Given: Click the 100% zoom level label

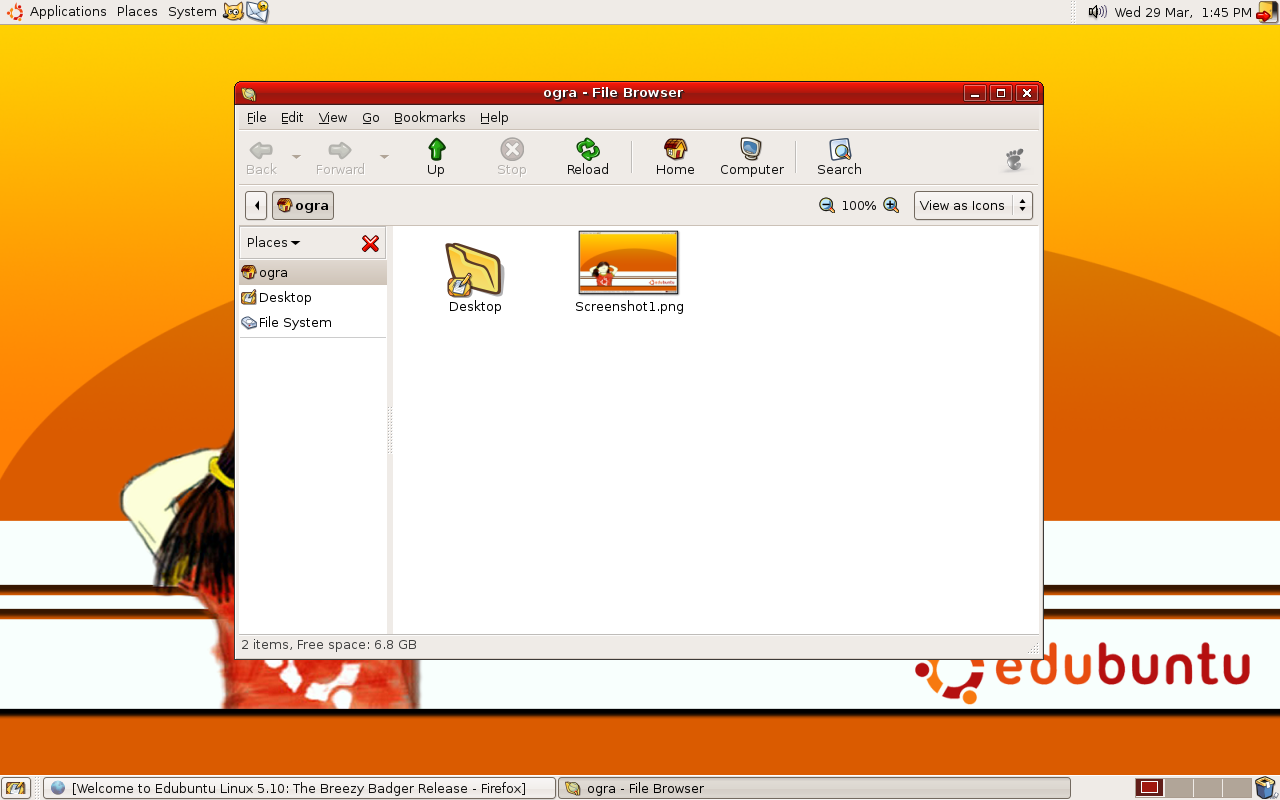Looking at the screenshot, I should click(858, 205).
